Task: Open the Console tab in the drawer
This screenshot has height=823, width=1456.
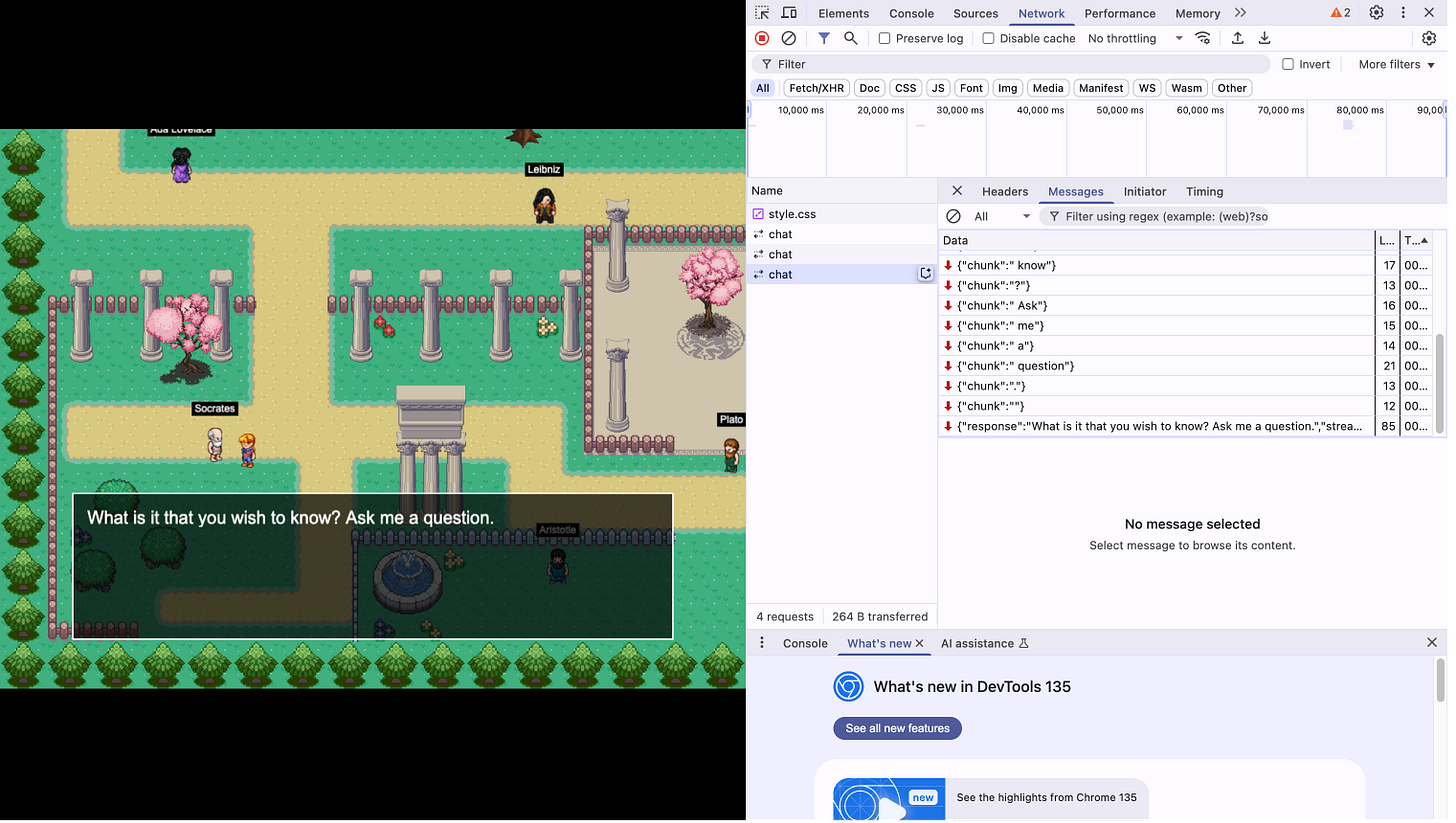Action: 805,643
